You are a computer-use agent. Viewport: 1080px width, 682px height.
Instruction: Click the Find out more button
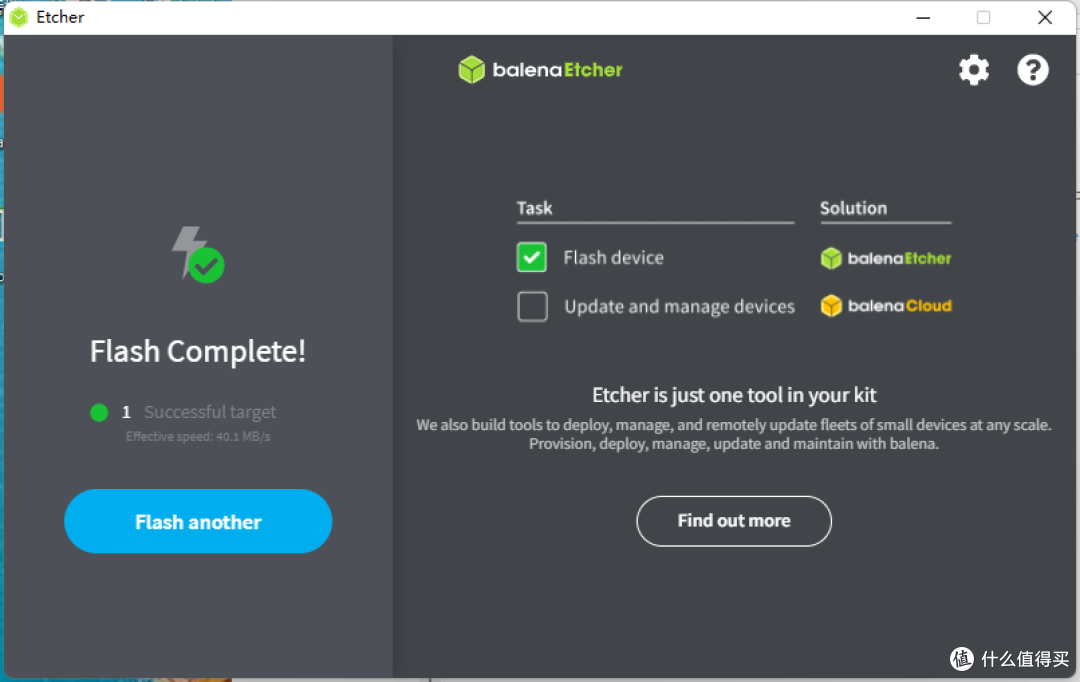(x=734, y=521)
